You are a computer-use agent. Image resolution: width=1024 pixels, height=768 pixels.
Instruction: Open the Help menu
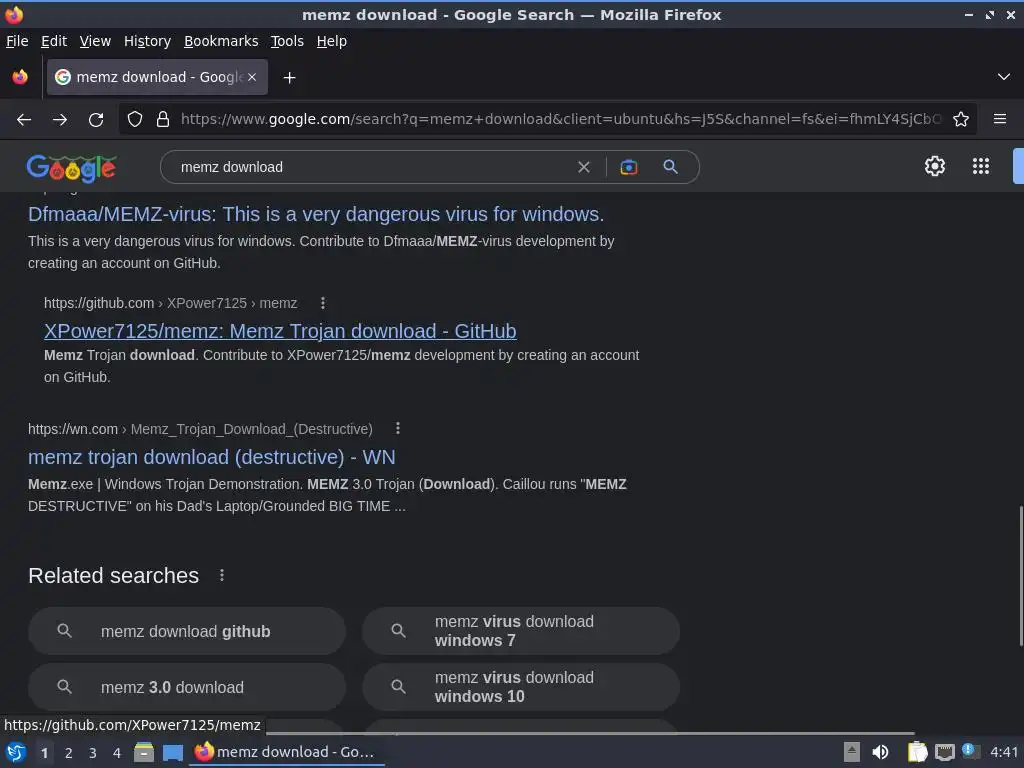pyautogui.click(x=332, y=41)
